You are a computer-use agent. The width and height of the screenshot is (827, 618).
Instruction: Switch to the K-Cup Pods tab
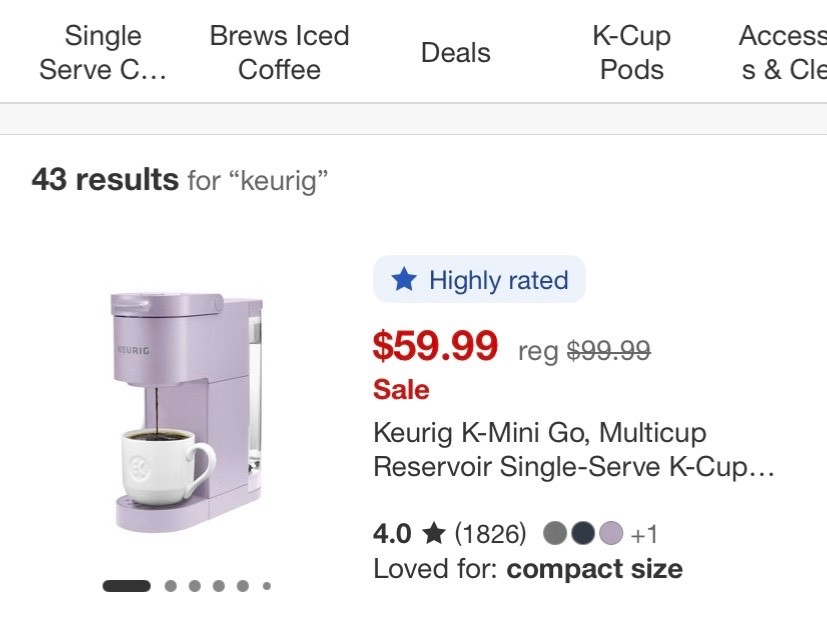coord(630,53)
